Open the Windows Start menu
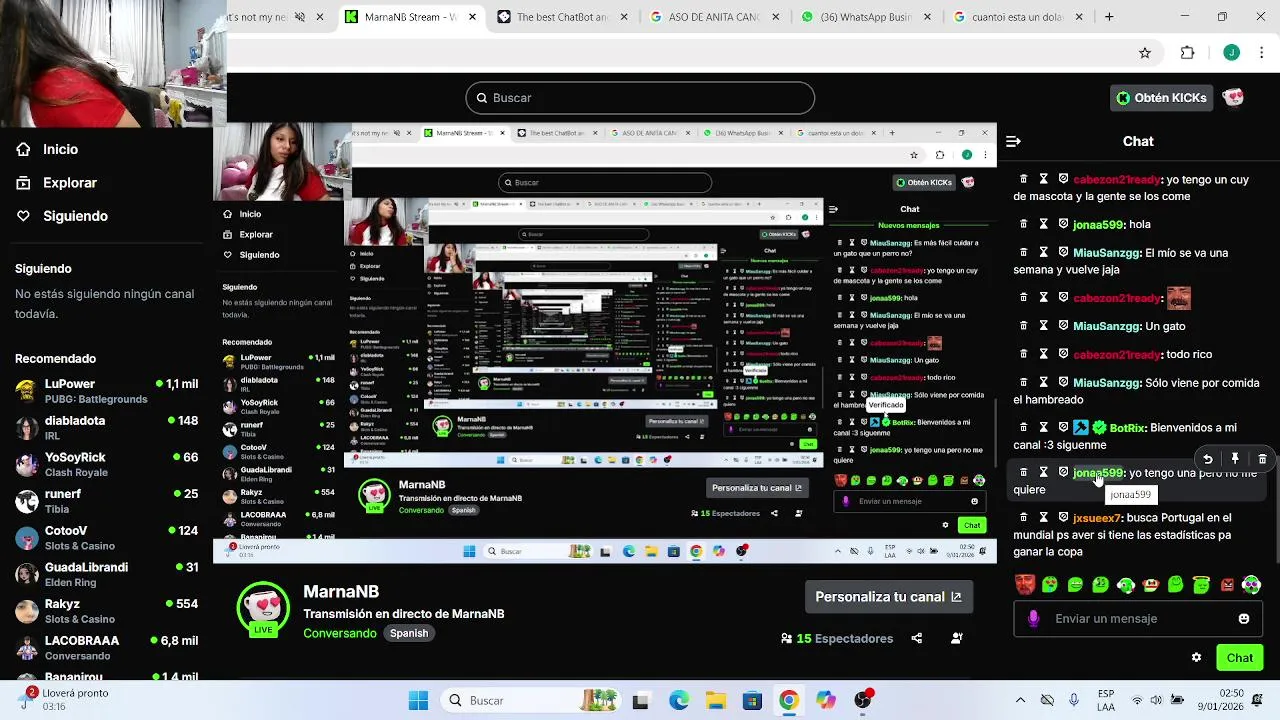The image size is (1280, 720). [x=418, y=700]
